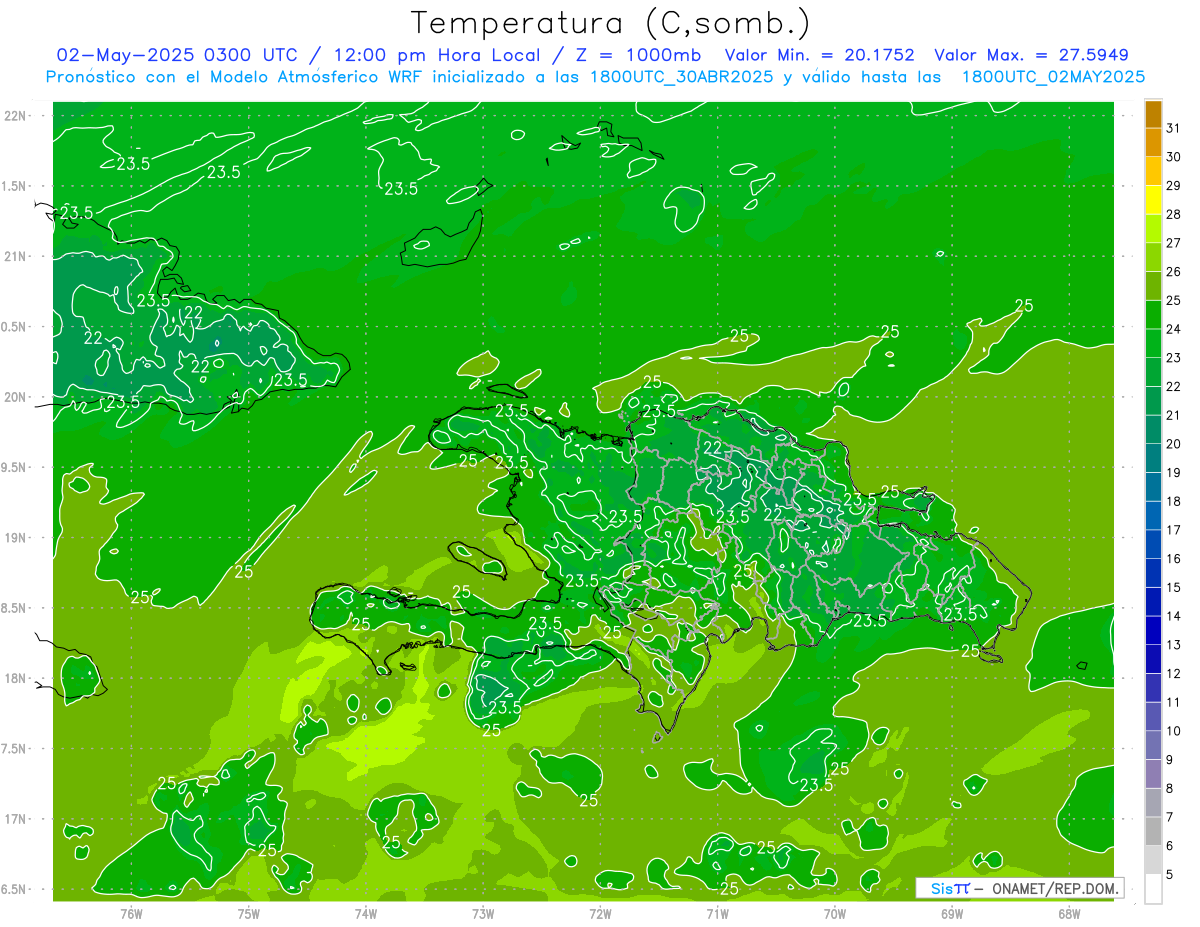The image size is (1200, 927).
Task: Click the 19N latitude axis label
Action: click(15, 538)
